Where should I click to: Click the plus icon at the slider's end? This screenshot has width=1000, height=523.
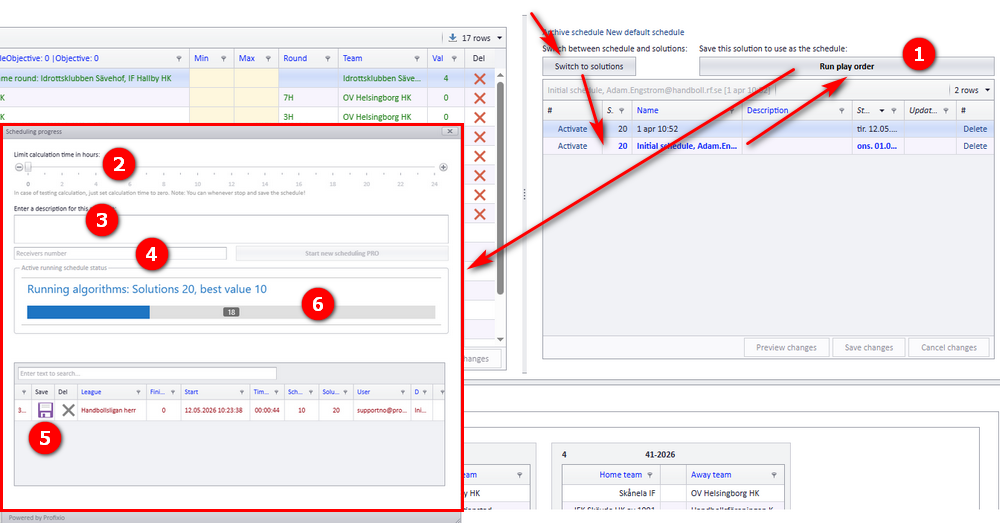click(x=443, y=167)
